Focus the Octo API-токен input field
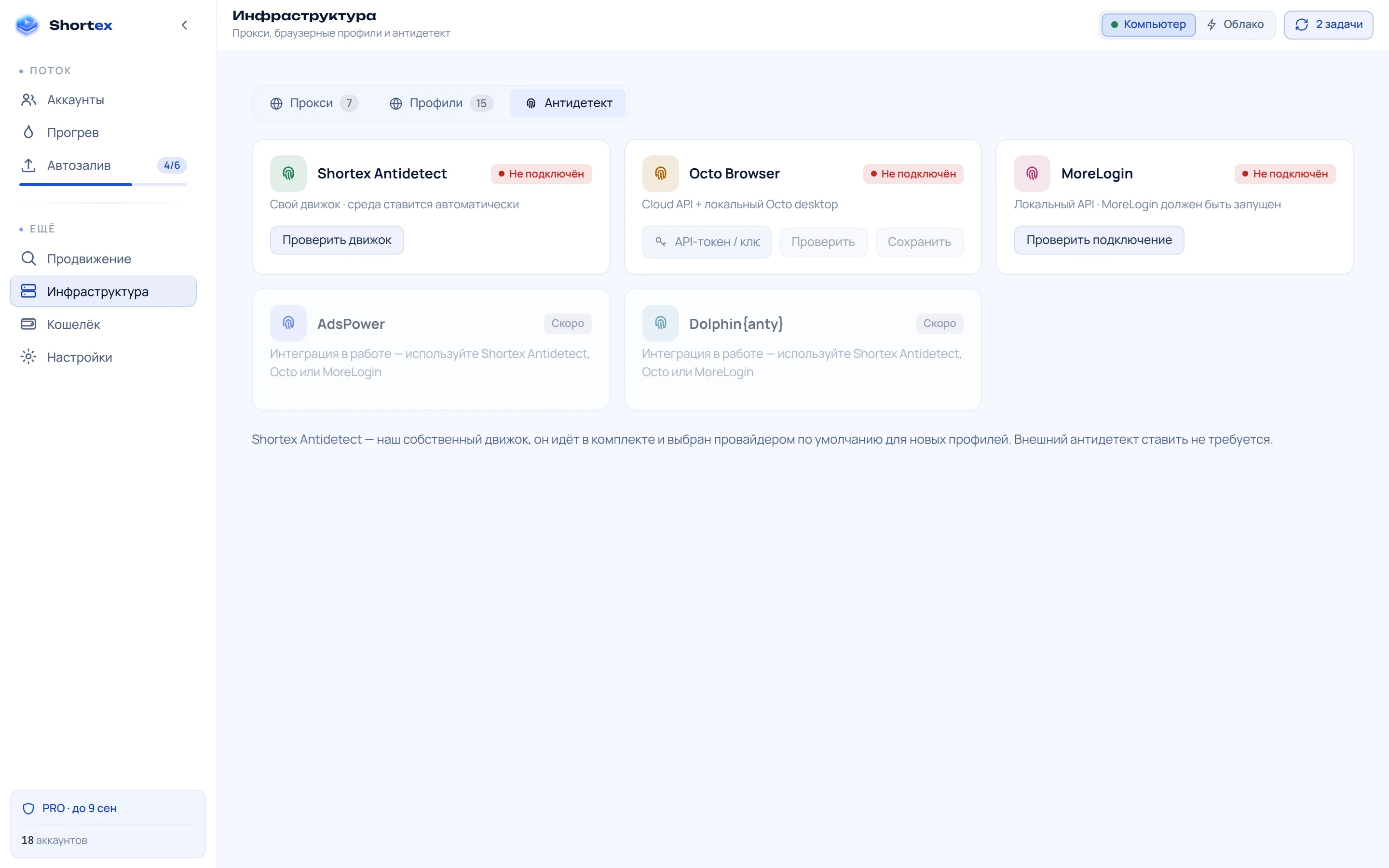The image size is (1389, 868). coord(707,242)
